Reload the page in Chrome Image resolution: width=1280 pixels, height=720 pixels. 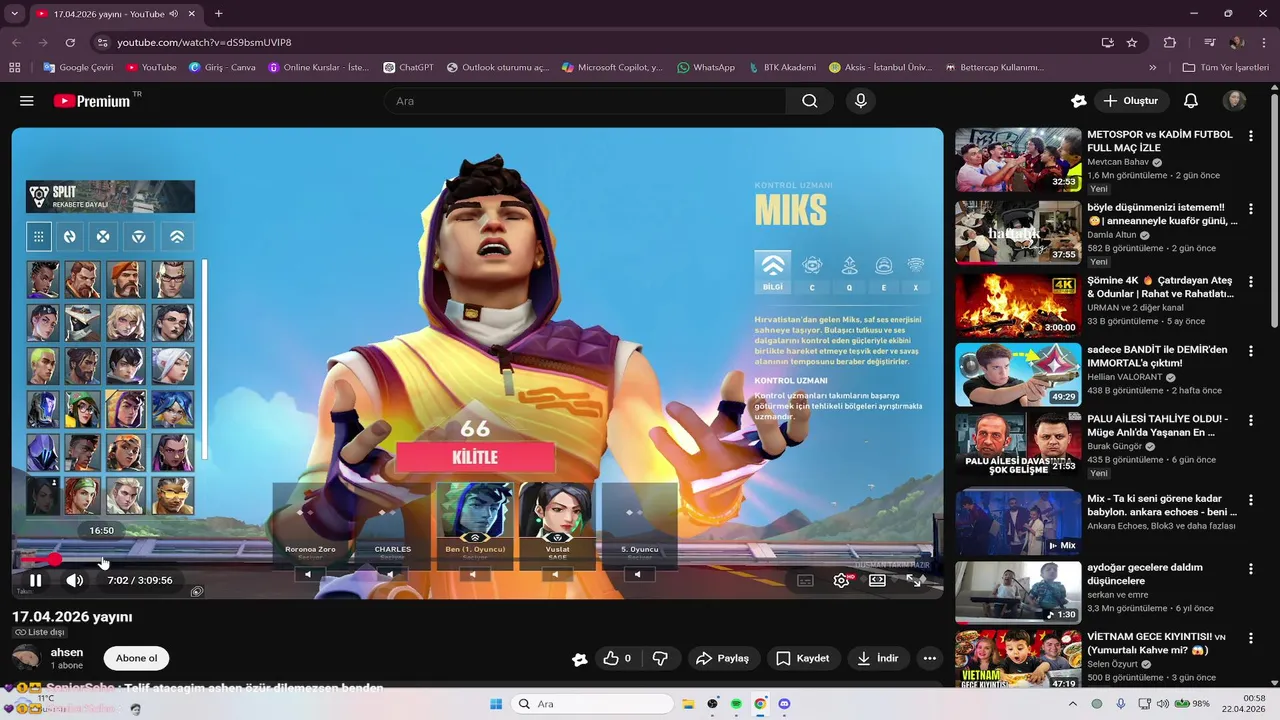tap(70, 43)
